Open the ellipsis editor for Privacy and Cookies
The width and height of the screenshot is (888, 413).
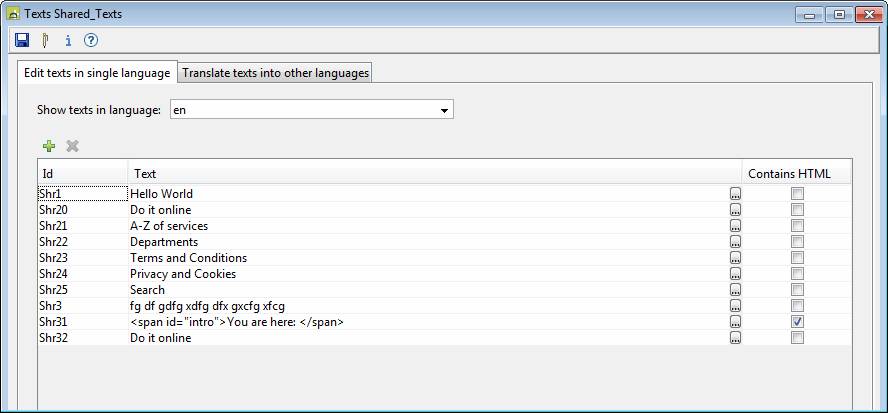click(x=736, y=274)
